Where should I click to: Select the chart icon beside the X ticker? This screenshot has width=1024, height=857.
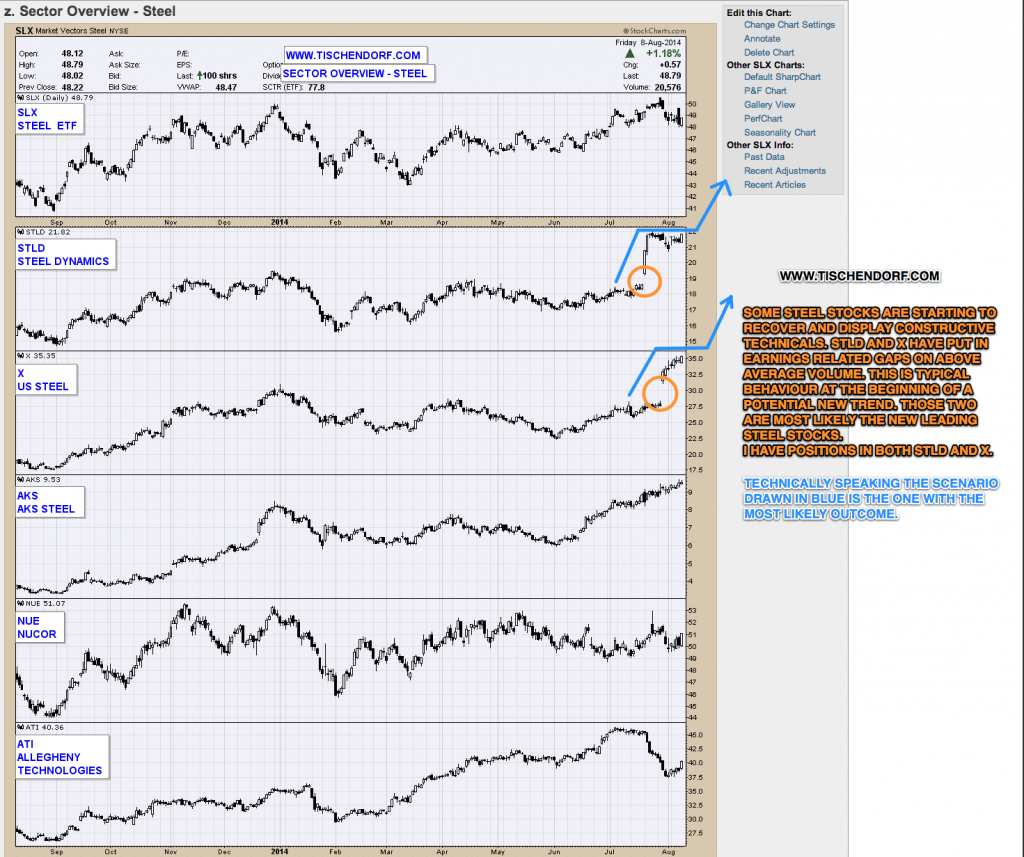(21, 355)
